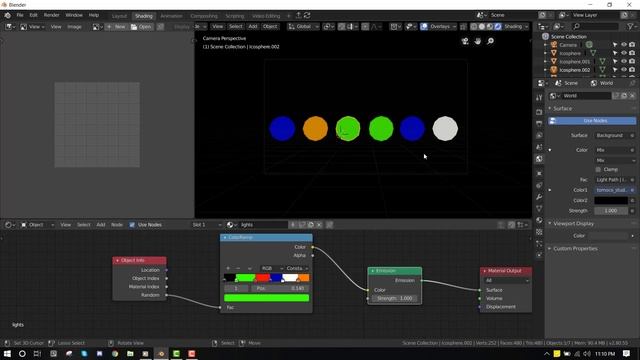Image resolution: width=640 pixels, height=360 pixels.
Task: Click the toggle camera view icon
Action: click(465, 41)
